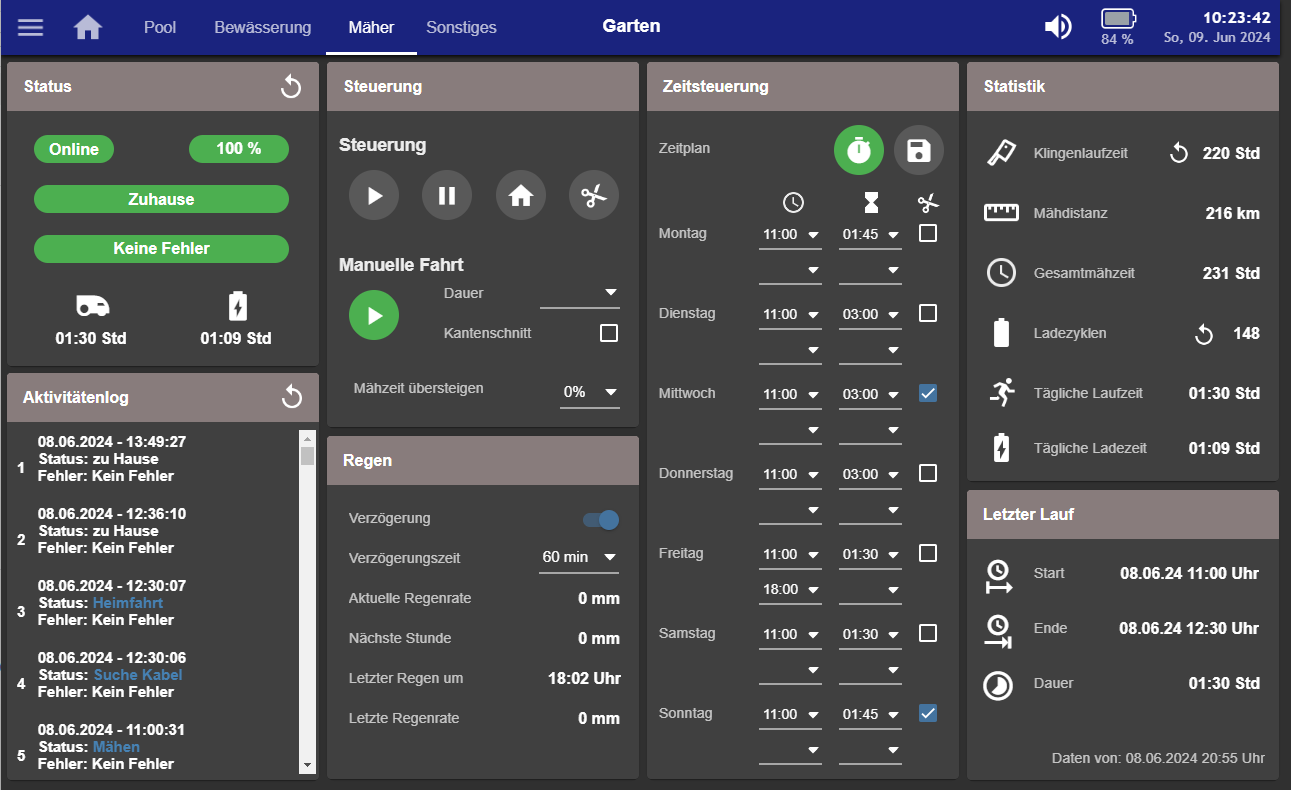Viewport: 1291px width, 790px height.
Task: Click the Aktivitätenlog scrollbar down arrow
Action: tap(308, 765)
